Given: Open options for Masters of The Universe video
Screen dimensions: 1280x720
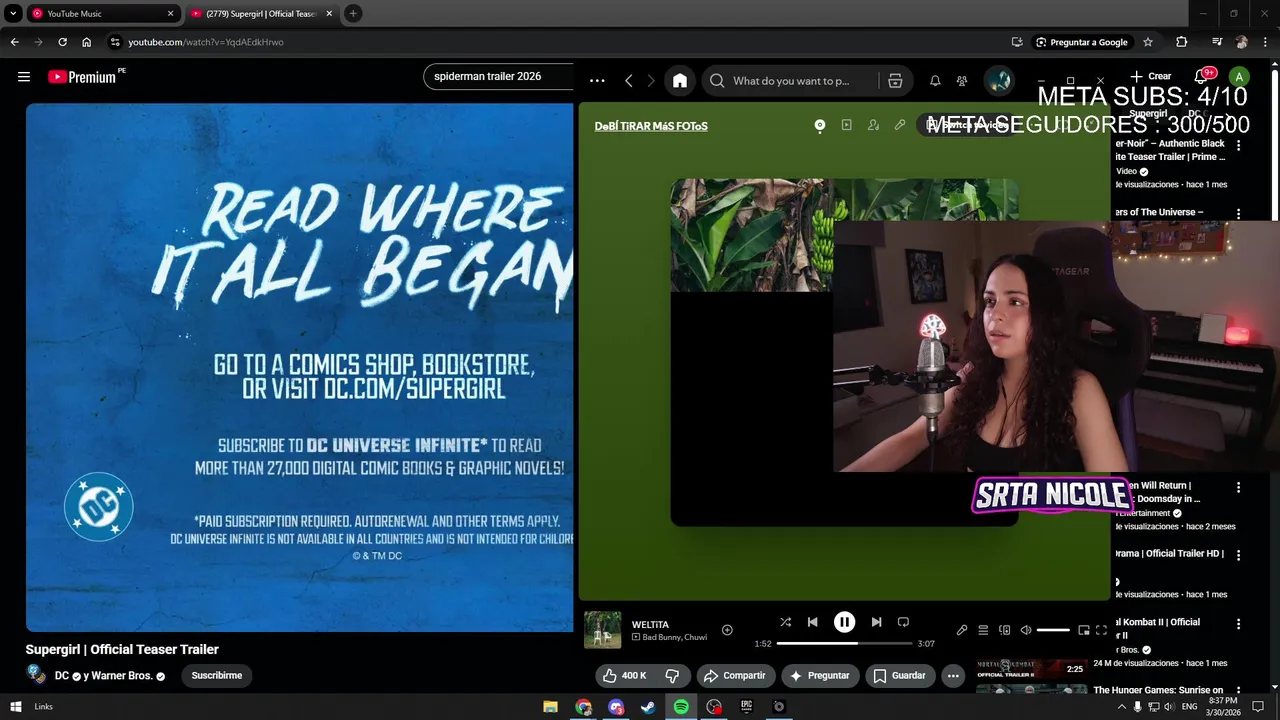Looking at the screenshot, I should tap(1238, 214).
